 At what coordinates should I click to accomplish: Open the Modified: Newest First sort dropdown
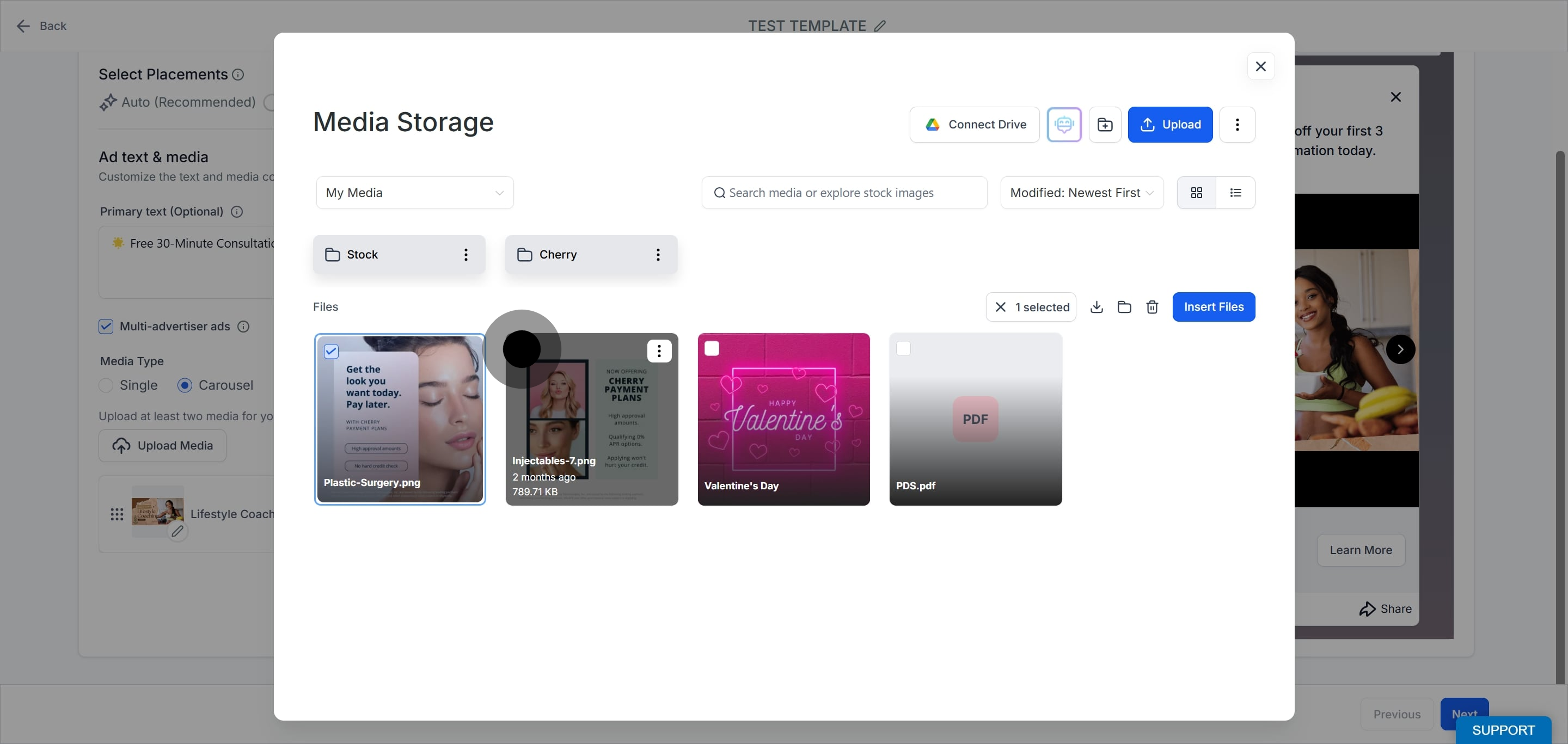click(1082, 193)
